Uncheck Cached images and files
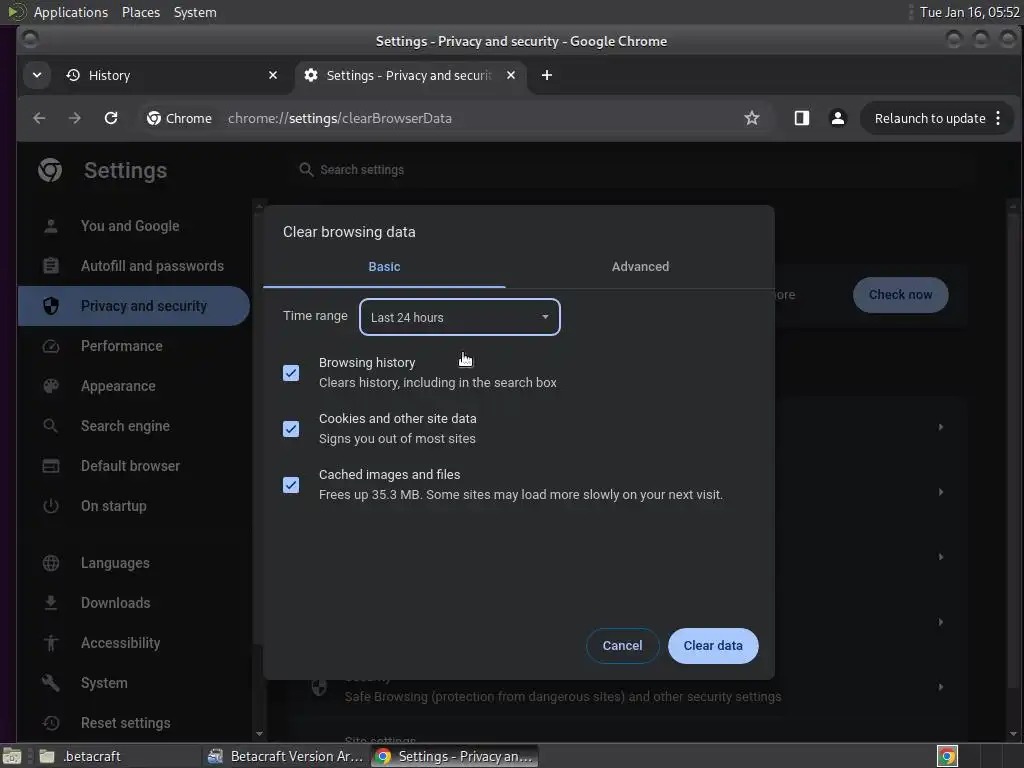The image size is (1024, 768). click(291, 485)
